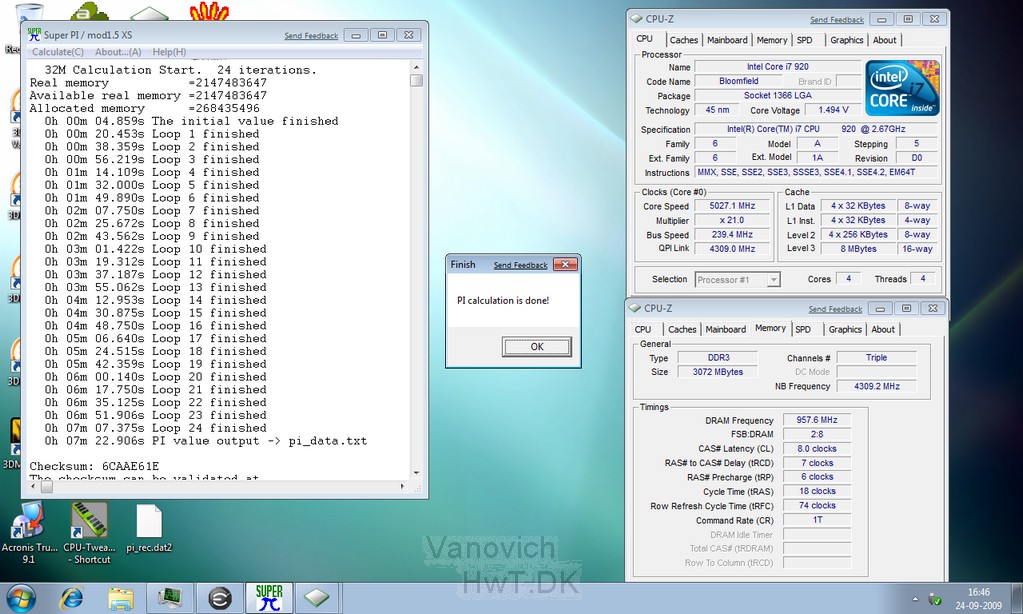Switch to Super PI taskbar button
The width and height of the screenshot is (1023, 614).
(269, 598)
